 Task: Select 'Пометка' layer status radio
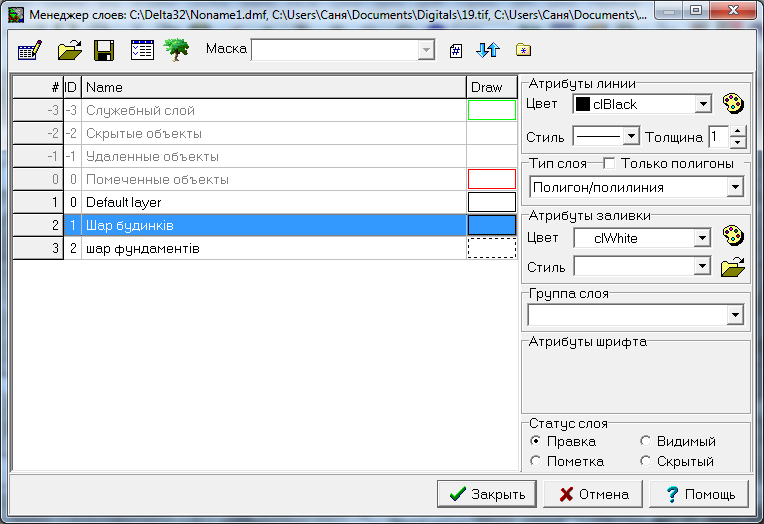[535, 461]
